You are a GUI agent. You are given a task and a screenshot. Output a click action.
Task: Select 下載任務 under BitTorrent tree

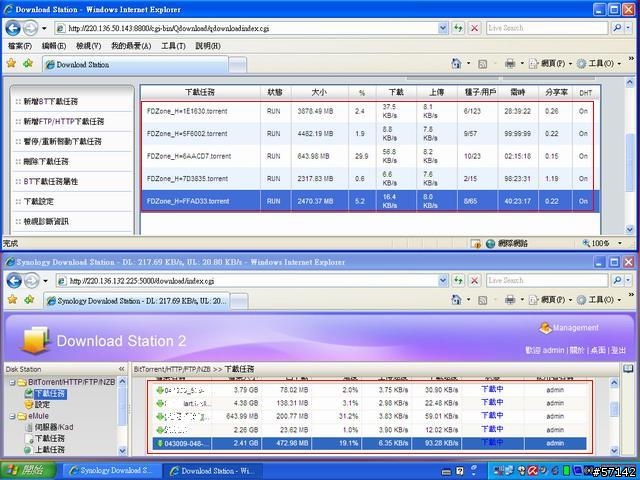click(49, 393)
